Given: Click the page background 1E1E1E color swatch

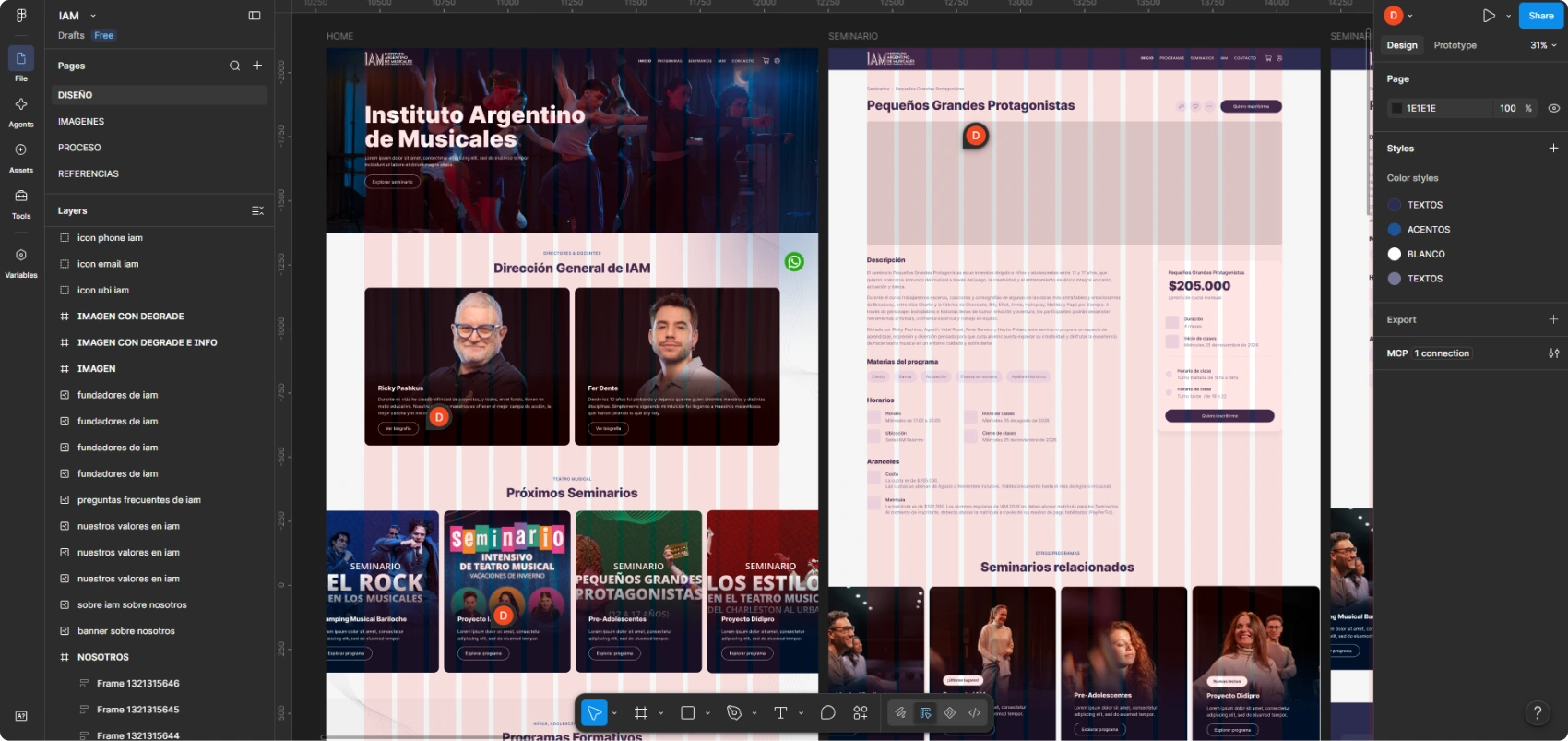Looking at the screenshot, I should coord(1396,108).
